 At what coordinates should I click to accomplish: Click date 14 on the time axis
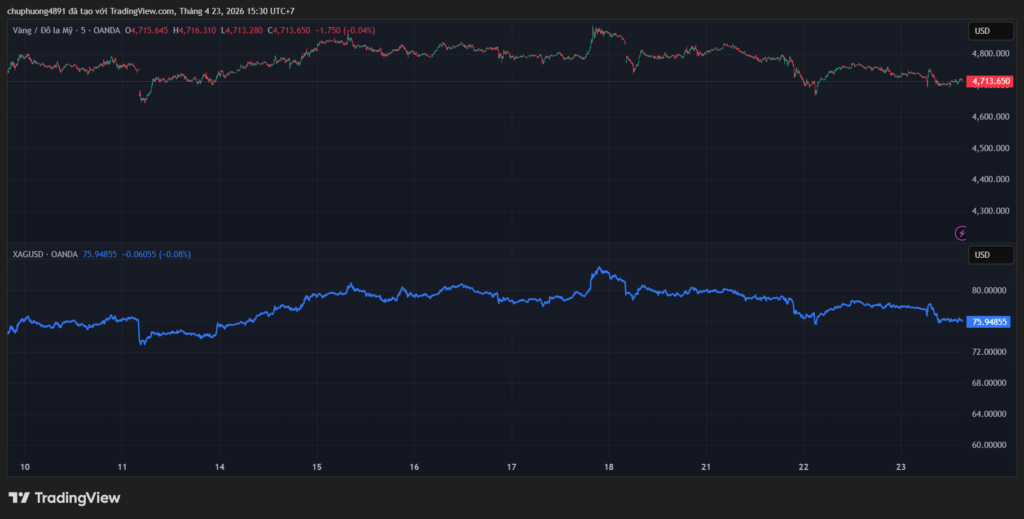[x=219, y=467]
